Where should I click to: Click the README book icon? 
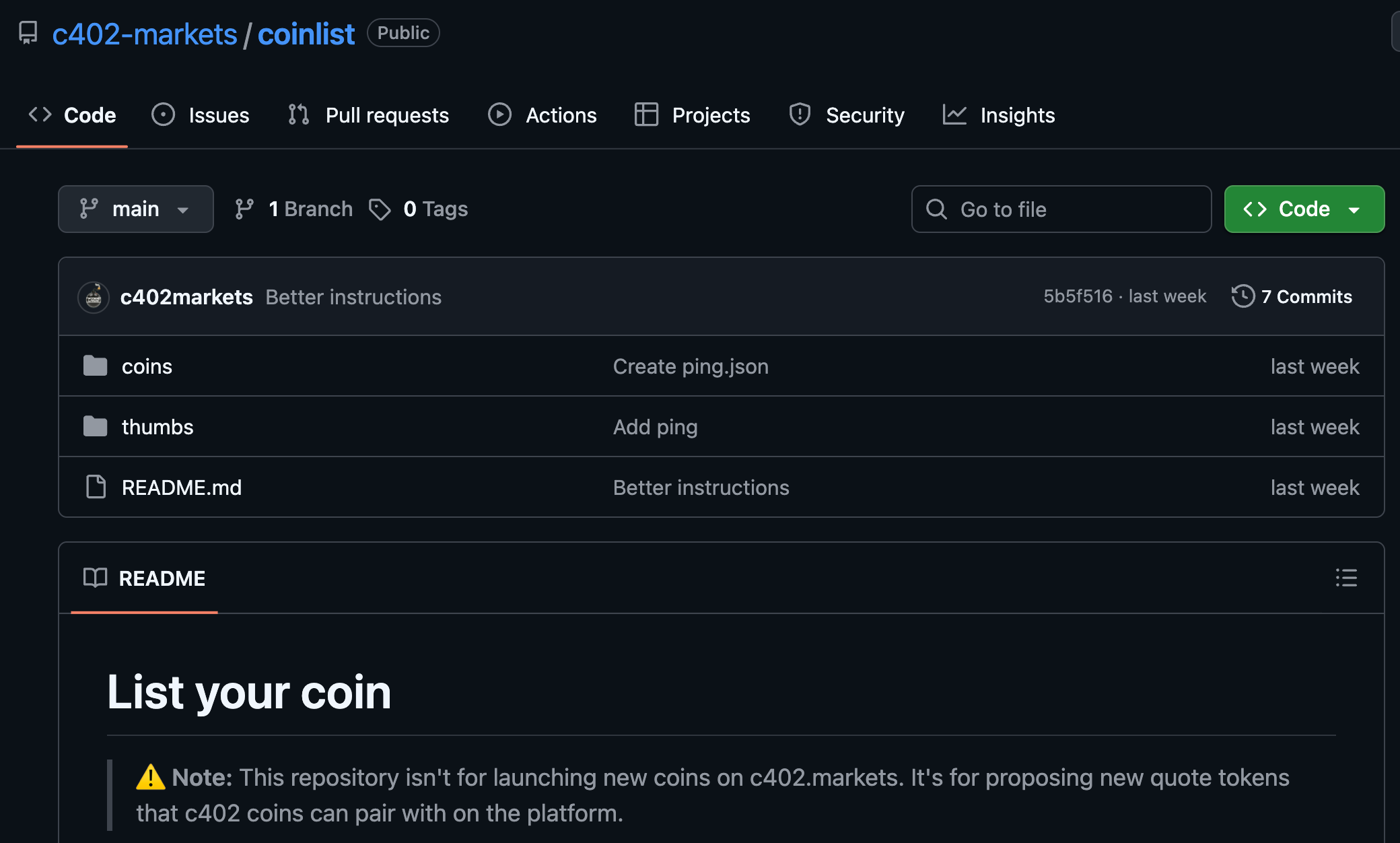point(96,578)
